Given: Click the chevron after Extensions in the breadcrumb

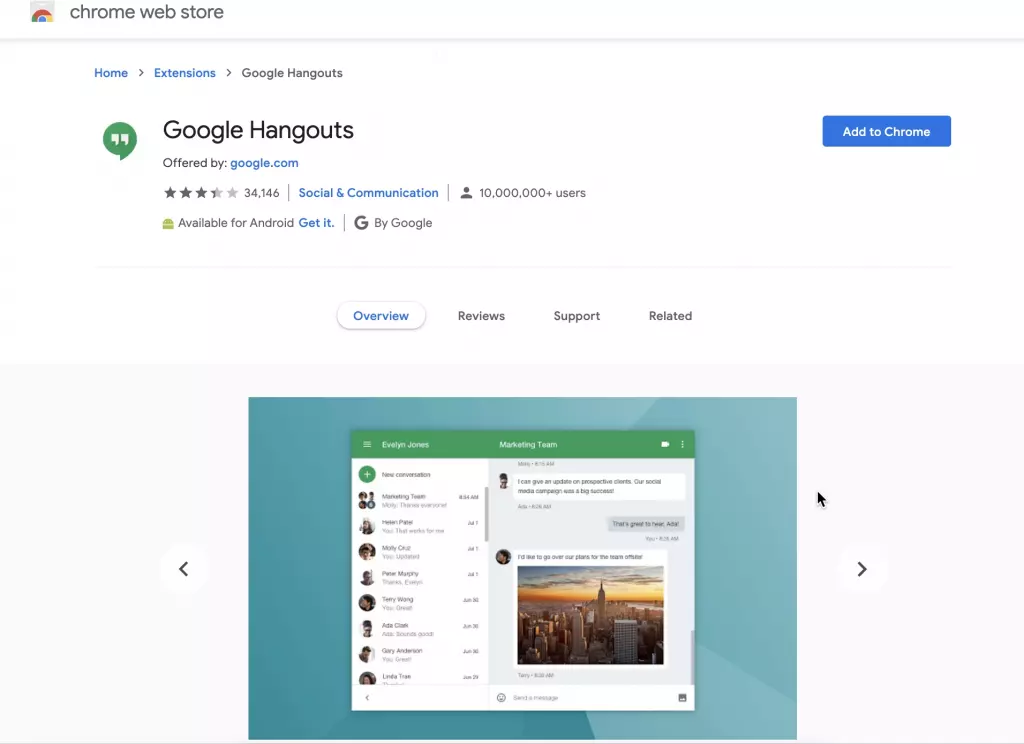Looking at the screenshot, I should (x=229, y=73).
